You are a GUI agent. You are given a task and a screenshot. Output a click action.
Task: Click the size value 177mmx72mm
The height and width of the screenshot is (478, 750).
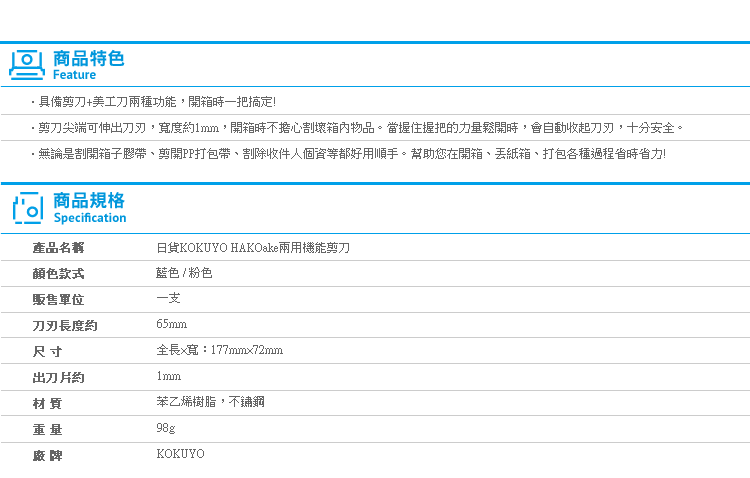pyautogui.click(x=220, y=350)
